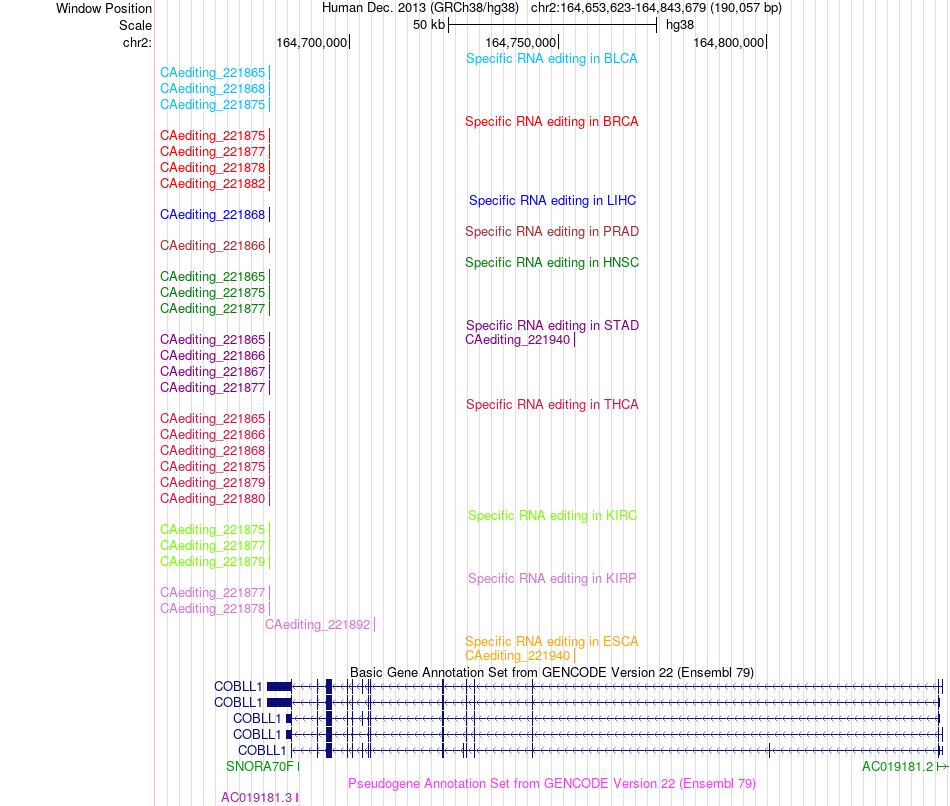Screen dimensions: 950x806
Task: Open the Basic Gene Annotation Set GENCODE title
Action: (x=552, y=673)
